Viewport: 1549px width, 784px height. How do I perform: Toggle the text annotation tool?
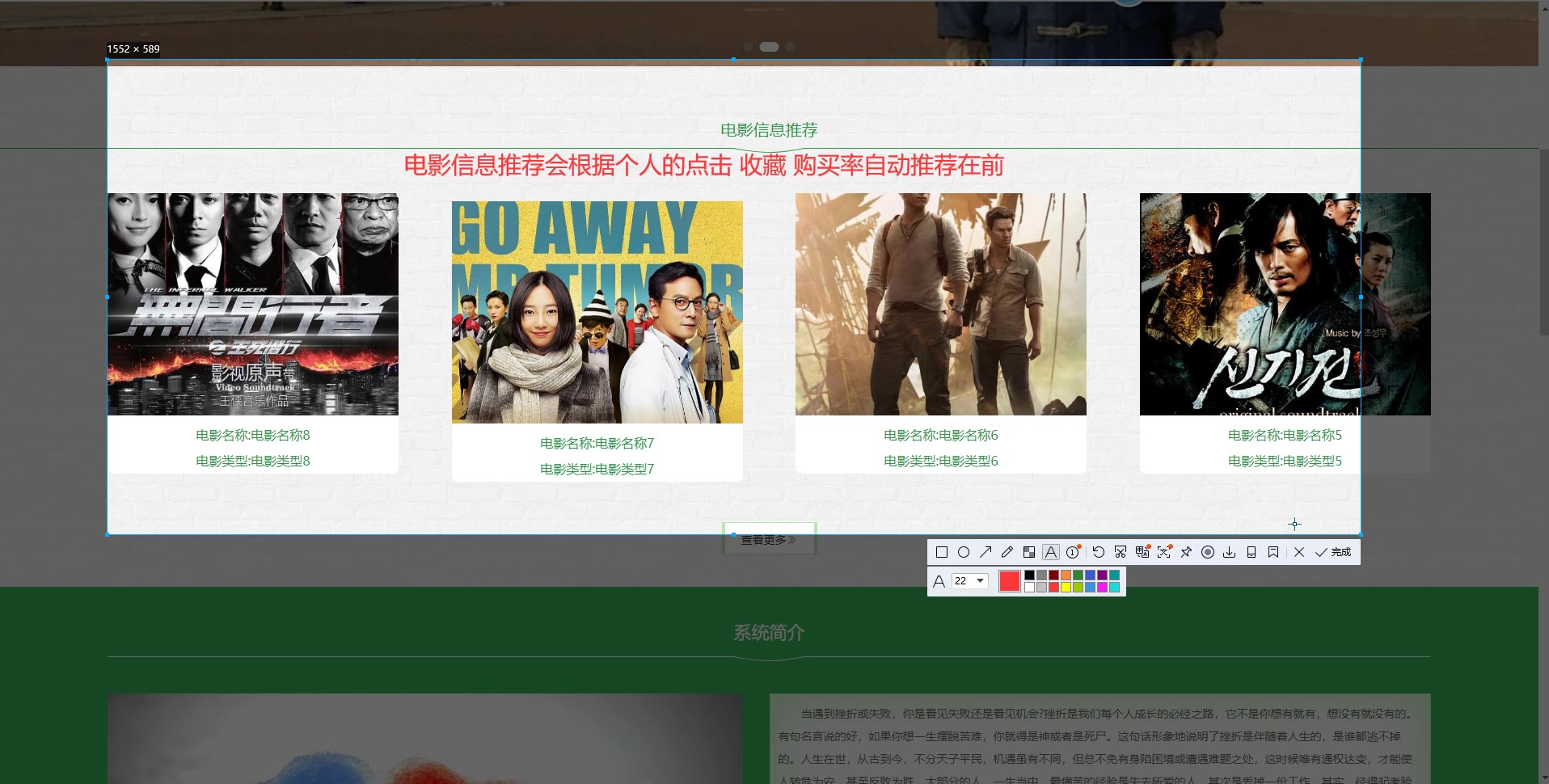coord(1050,552)
